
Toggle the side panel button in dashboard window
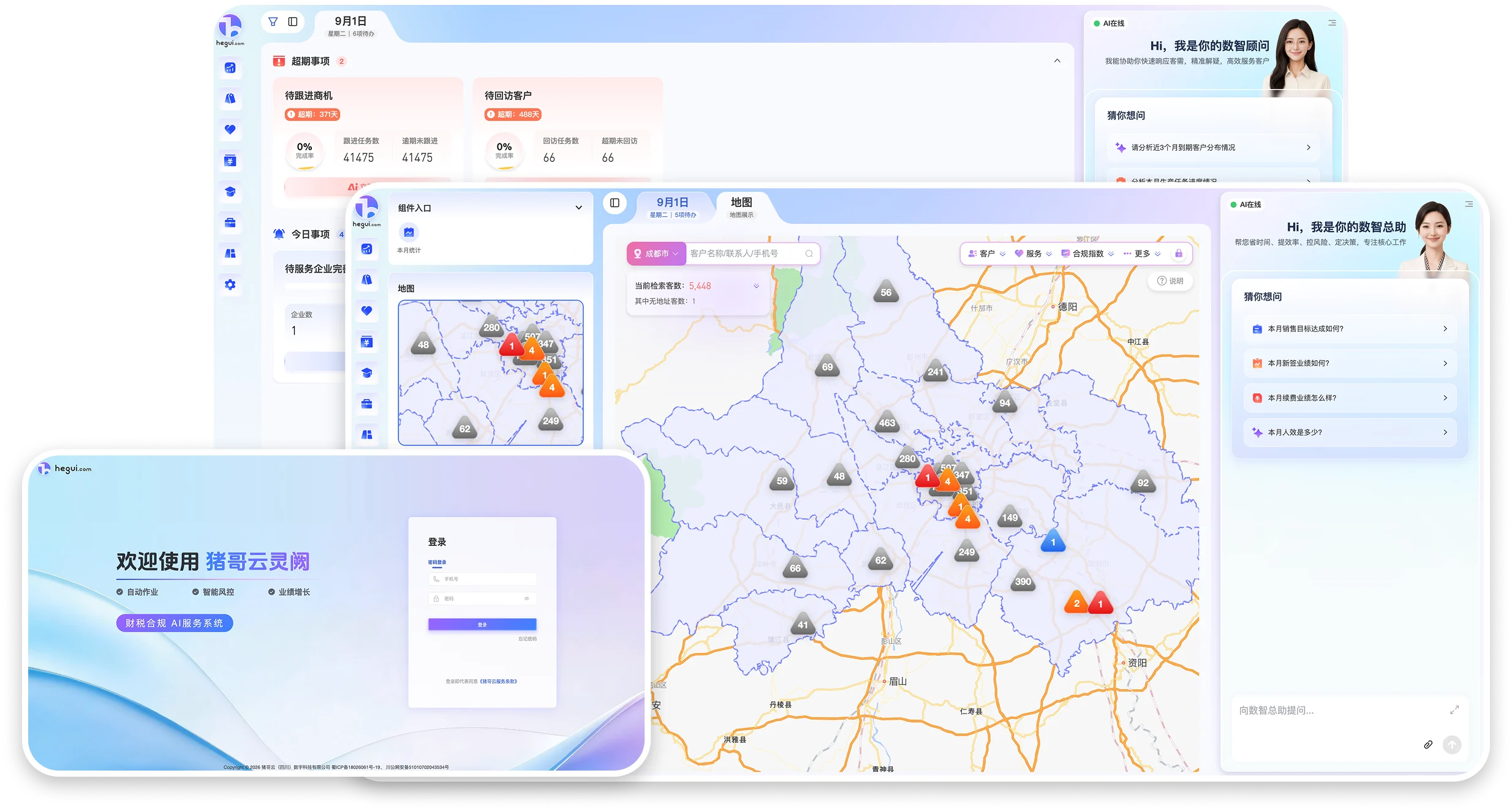pyautogui.click(x=293, y=21)
